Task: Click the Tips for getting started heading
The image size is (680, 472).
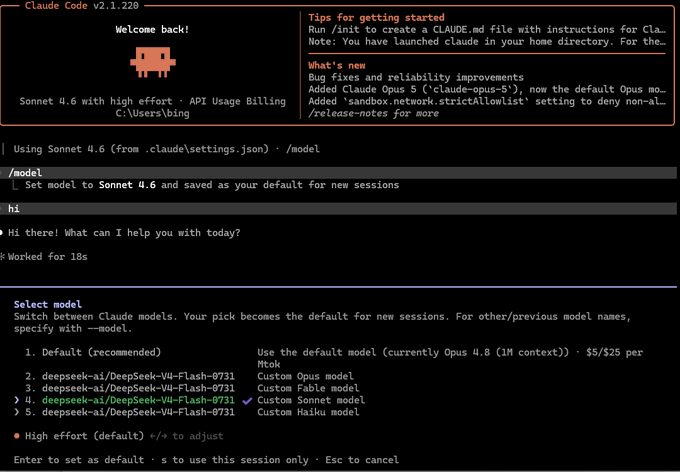Action: coord(376,18)
